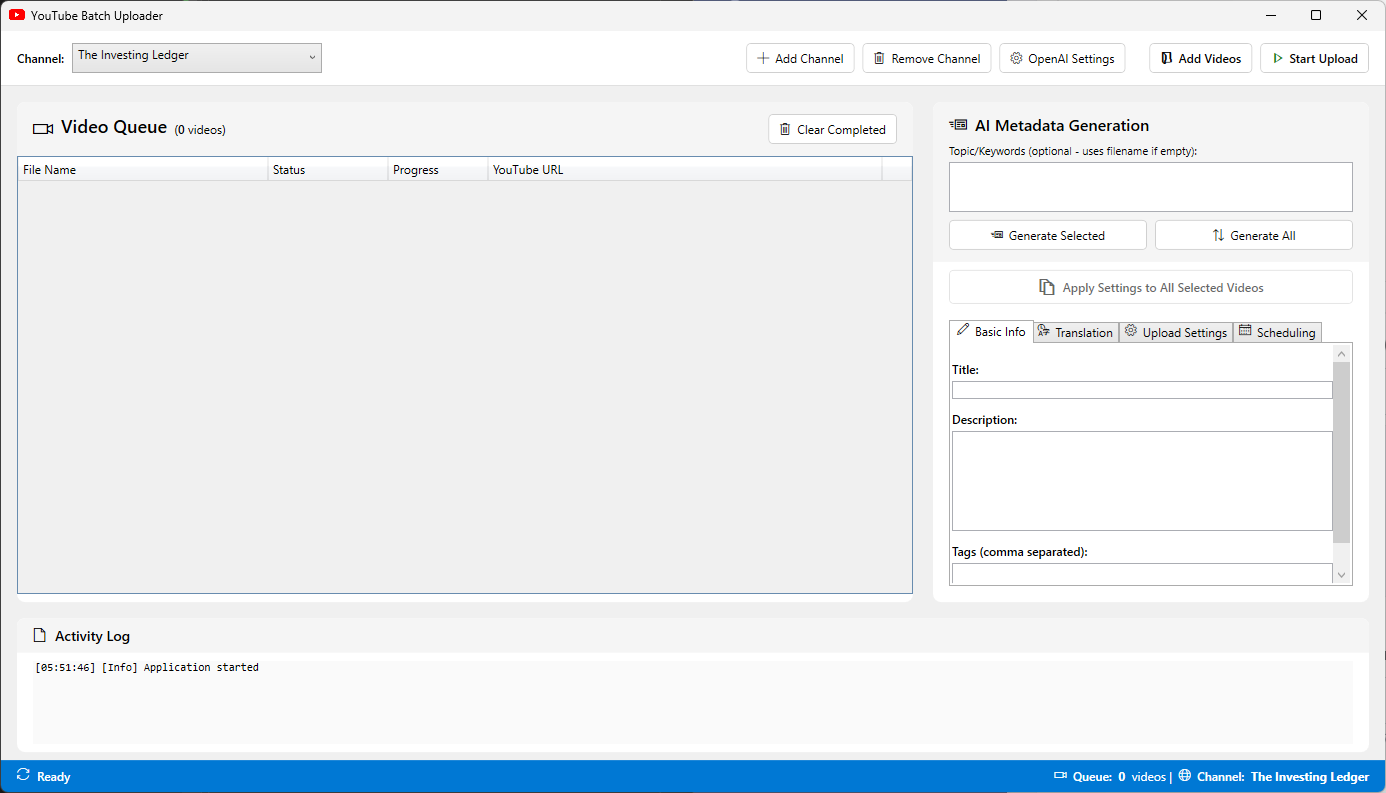Click the plus icon on Add Channel

coord(763,58)
